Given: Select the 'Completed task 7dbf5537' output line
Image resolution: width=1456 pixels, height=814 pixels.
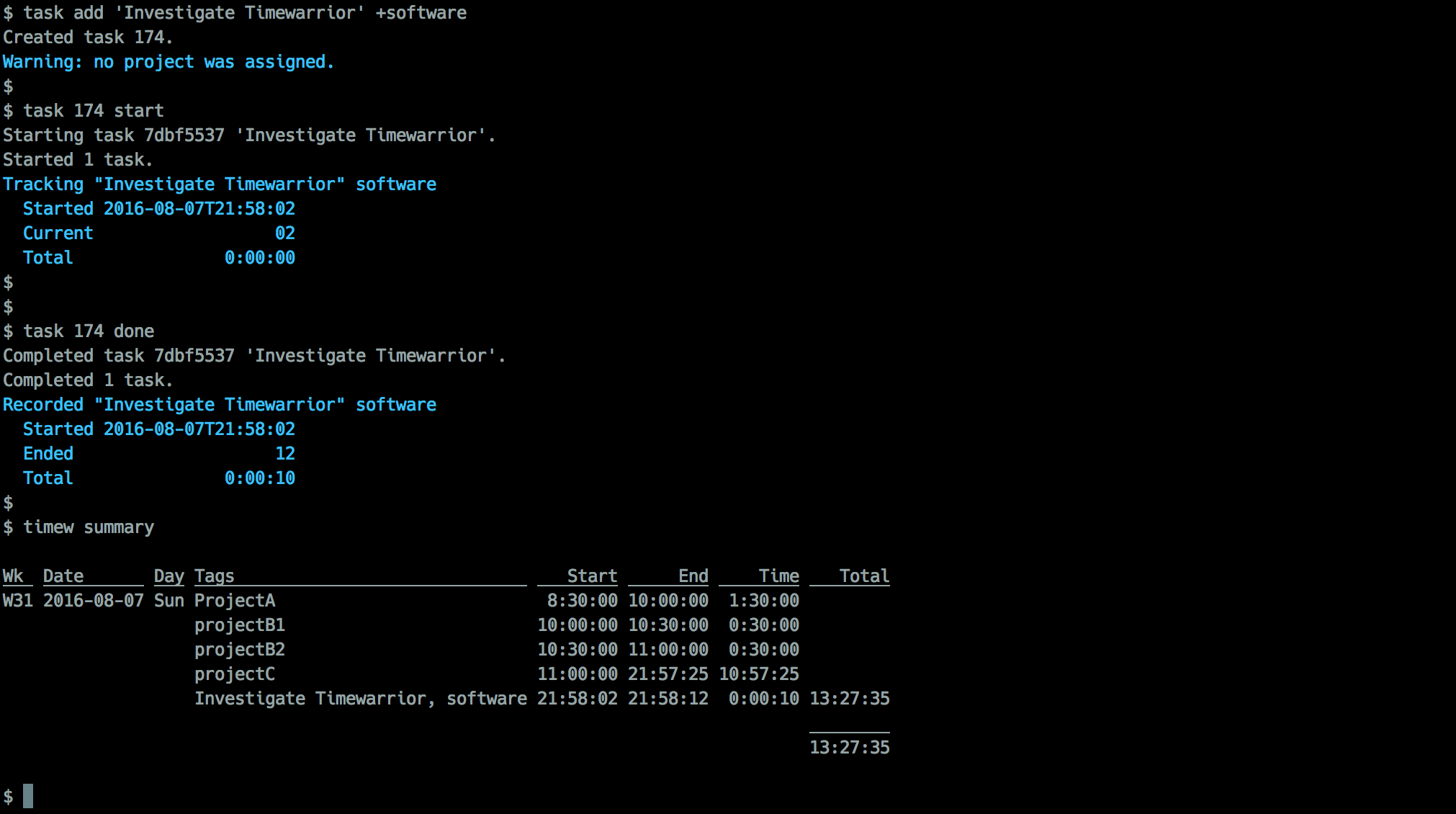Looking at the screenshot, I should [x=254, y=356].
